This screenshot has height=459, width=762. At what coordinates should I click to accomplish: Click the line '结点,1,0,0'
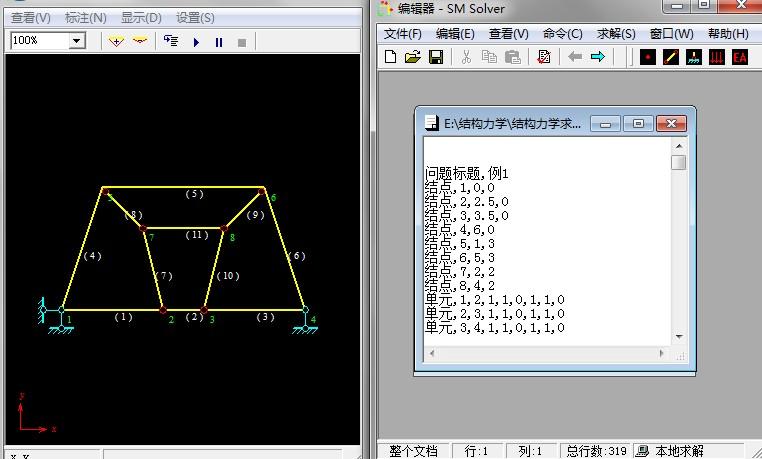tap(460, 187)
